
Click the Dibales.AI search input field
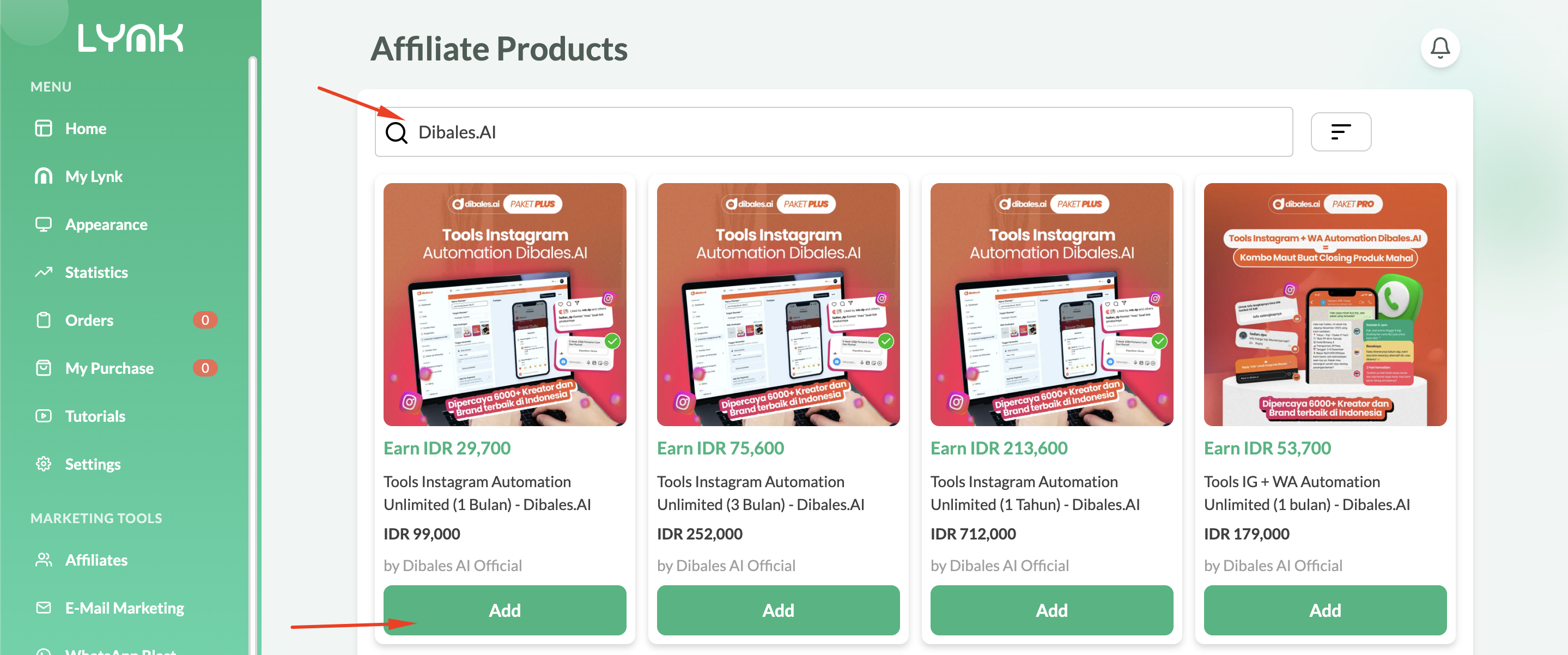click(852, 132)
